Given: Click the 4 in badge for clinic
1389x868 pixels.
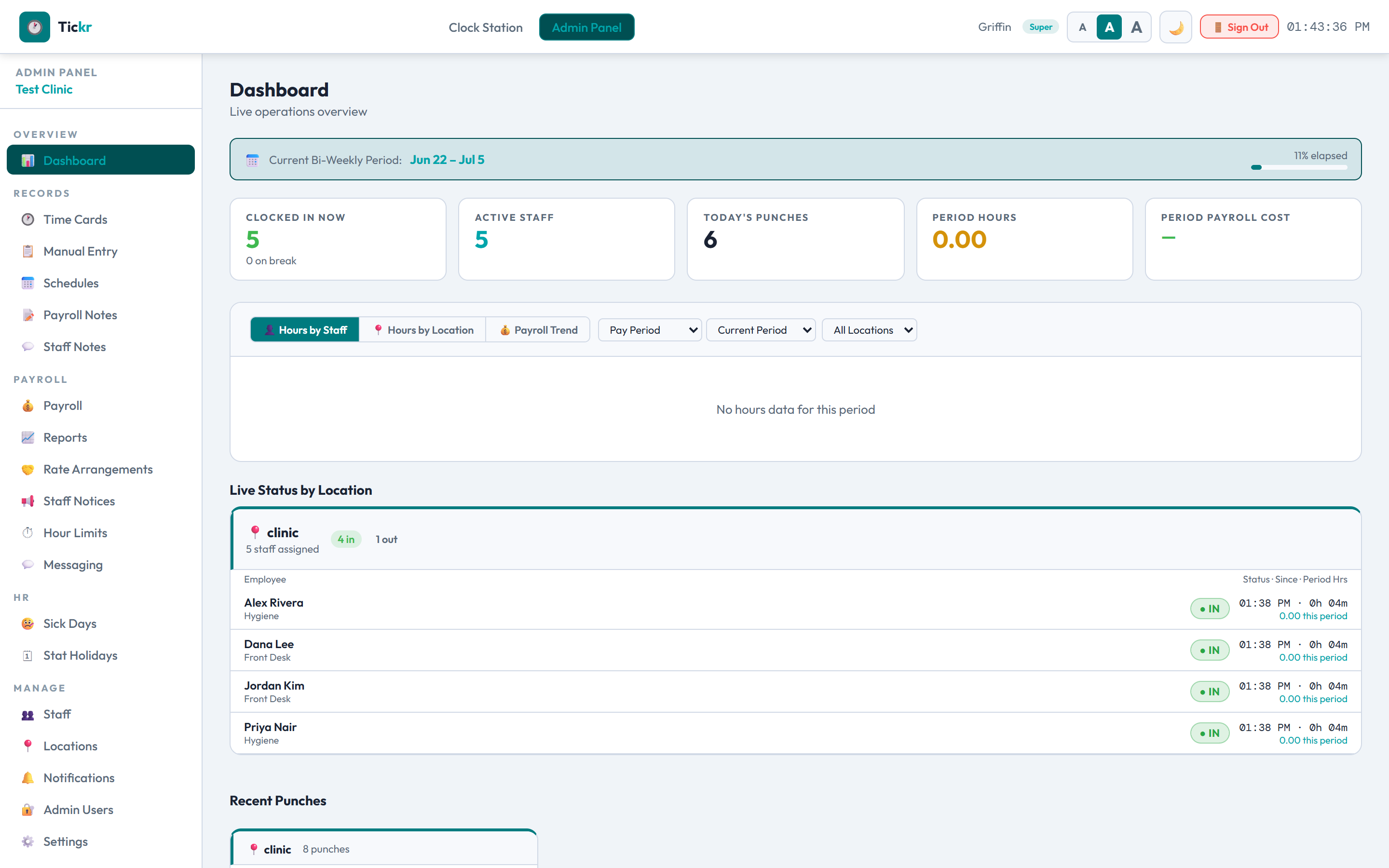Looking at the screenshot, I should 346,540.
